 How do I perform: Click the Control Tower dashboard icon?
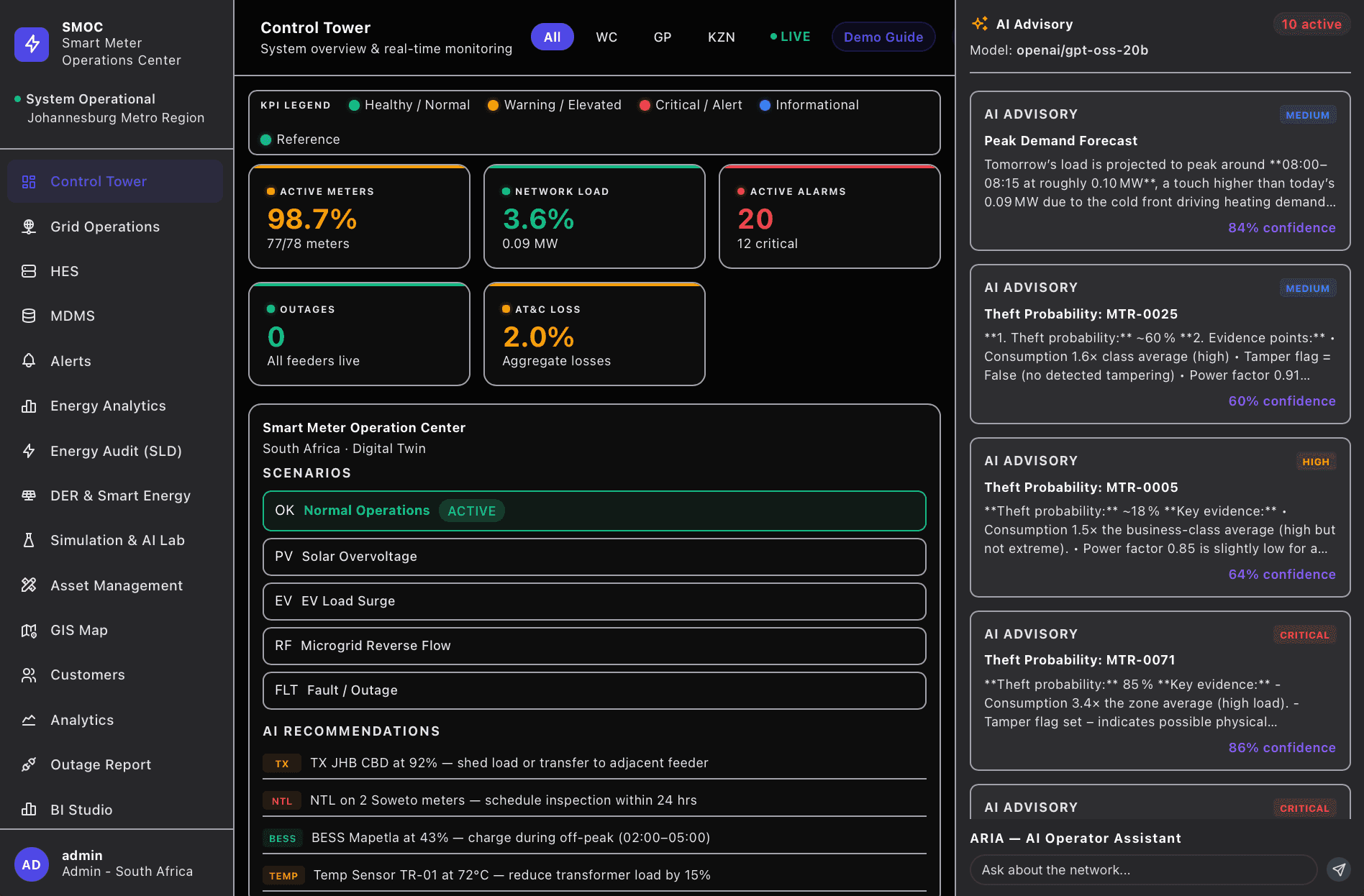tap(29, 182)
